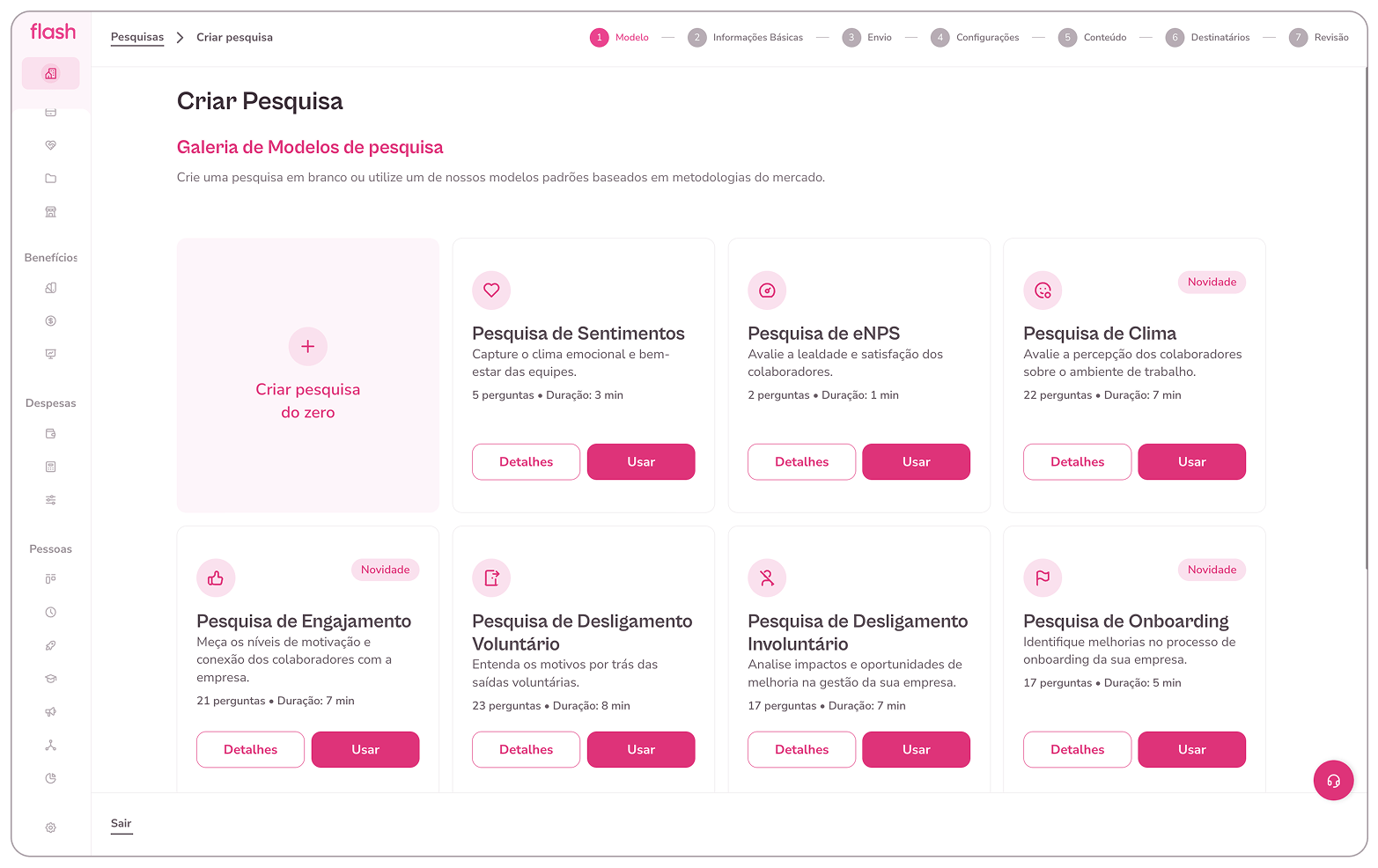This screenshot has width=1378, height=868.
Task: Click the clock icon under Pessoas
Action: (51, 612)
